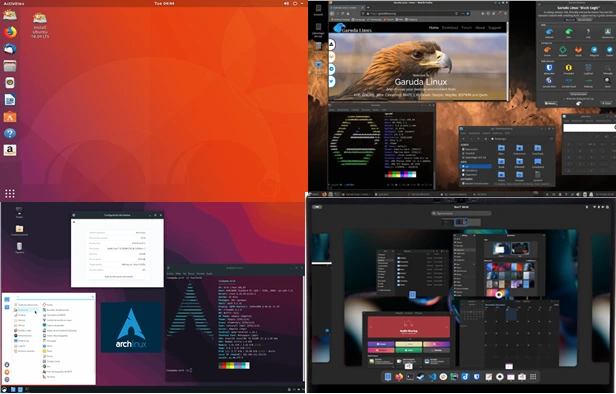616x394 pixels.
Task: Open Home on the Garuda Linux website
Action: (x=434, y=27)
